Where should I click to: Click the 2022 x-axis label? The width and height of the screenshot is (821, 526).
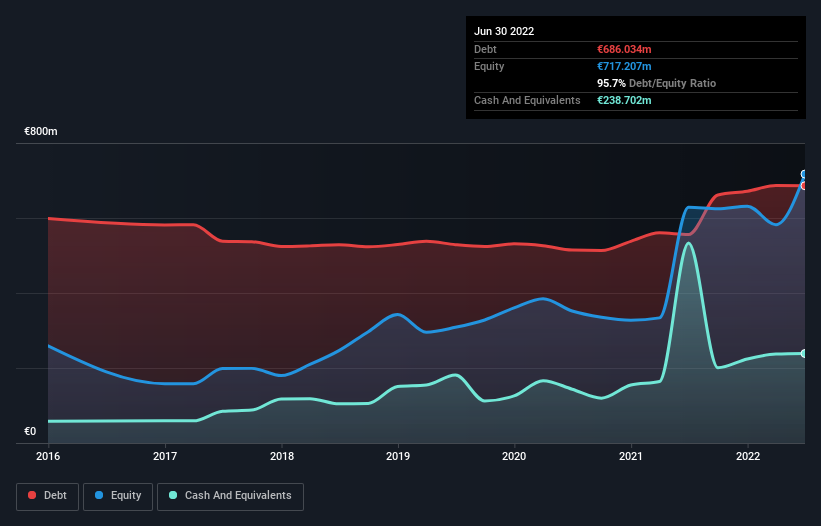point(748,456)
